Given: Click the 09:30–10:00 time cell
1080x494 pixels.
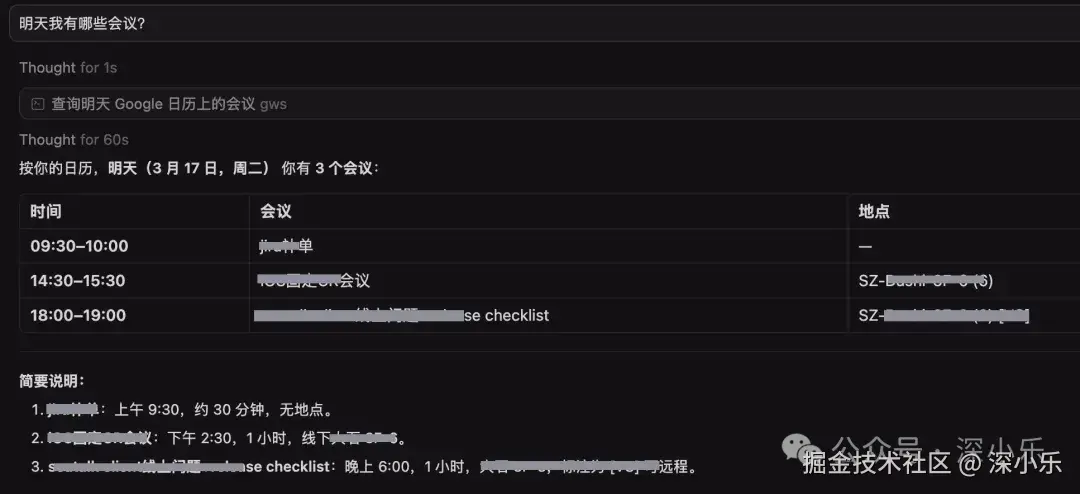Looking at the screenshot, I should [79, 246].
